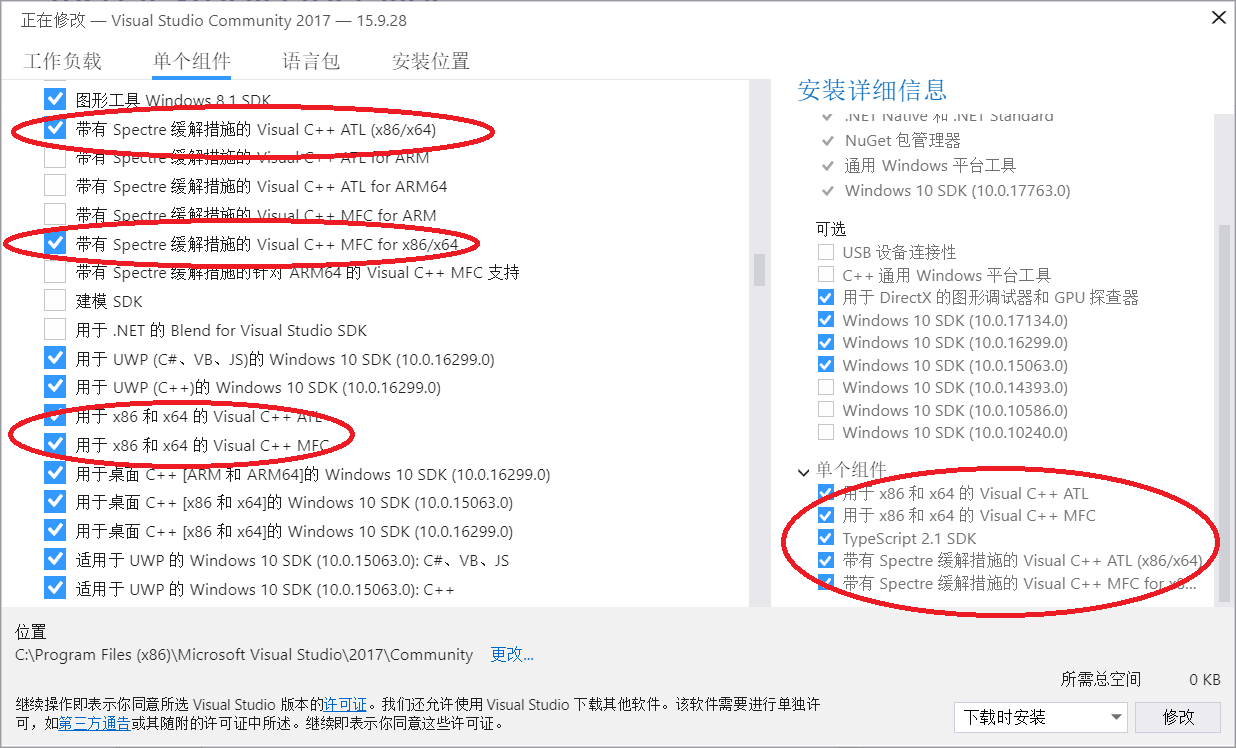1236x748 pixels.
Task: Check Spectre ARM64 的 Visual C++ MFC 支持
Action: pos(55,272)
